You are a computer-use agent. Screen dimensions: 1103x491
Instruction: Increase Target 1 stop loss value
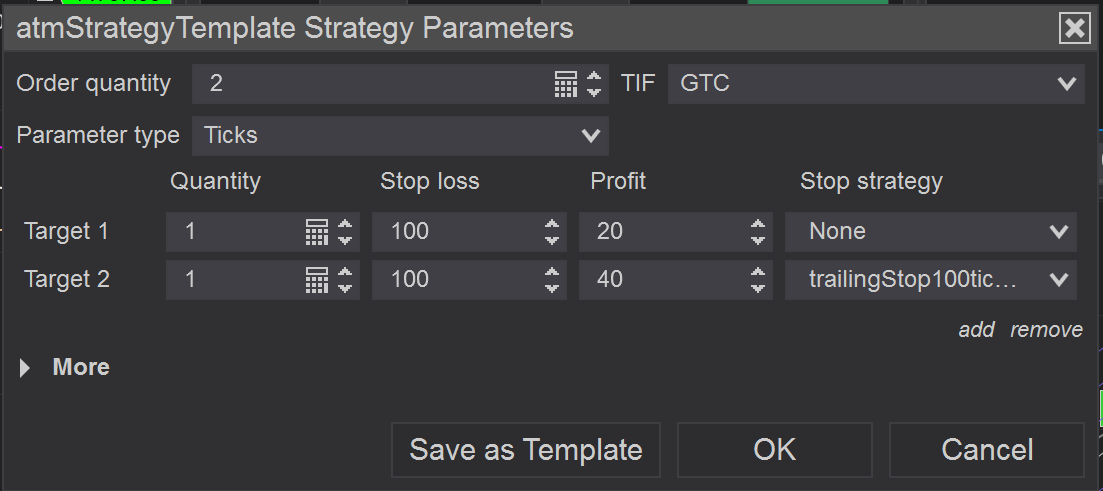click(x=552, y=224)
